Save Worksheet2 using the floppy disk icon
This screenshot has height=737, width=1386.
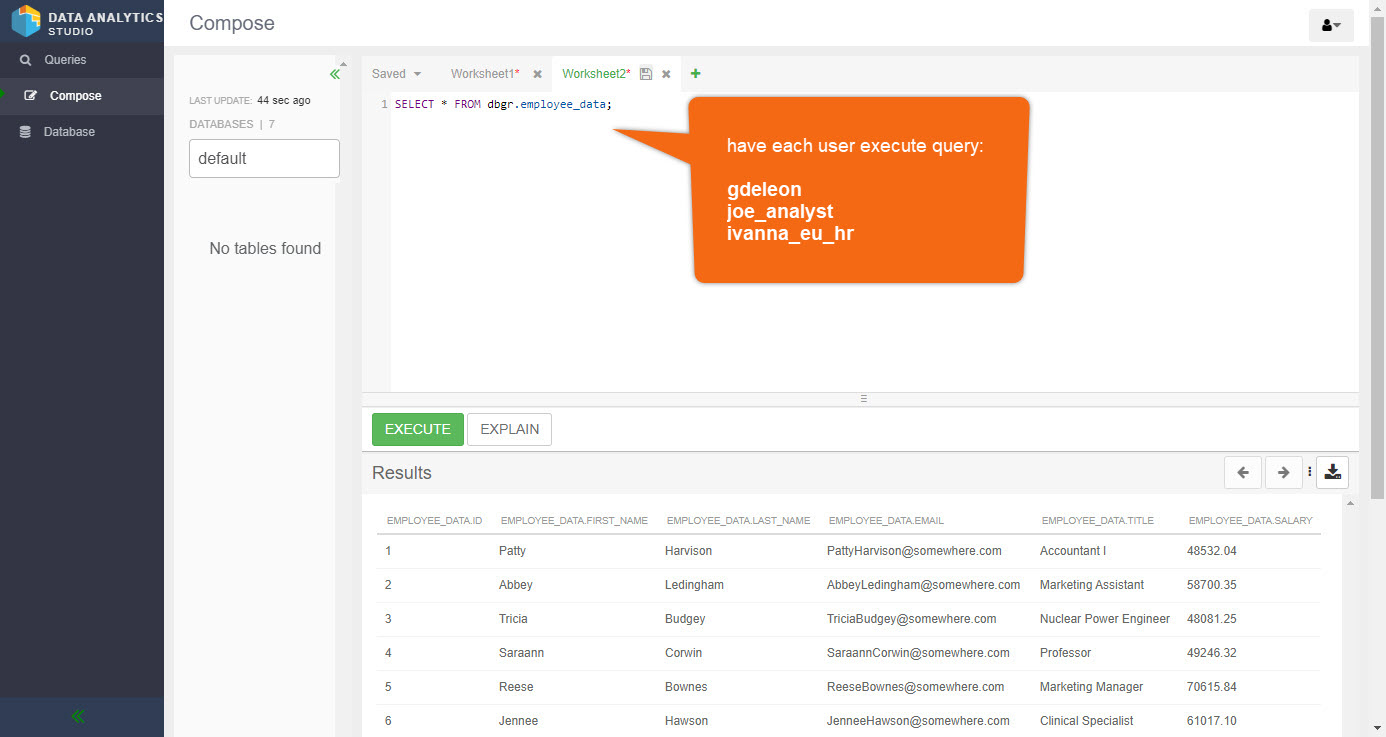[x=646, y=74]
